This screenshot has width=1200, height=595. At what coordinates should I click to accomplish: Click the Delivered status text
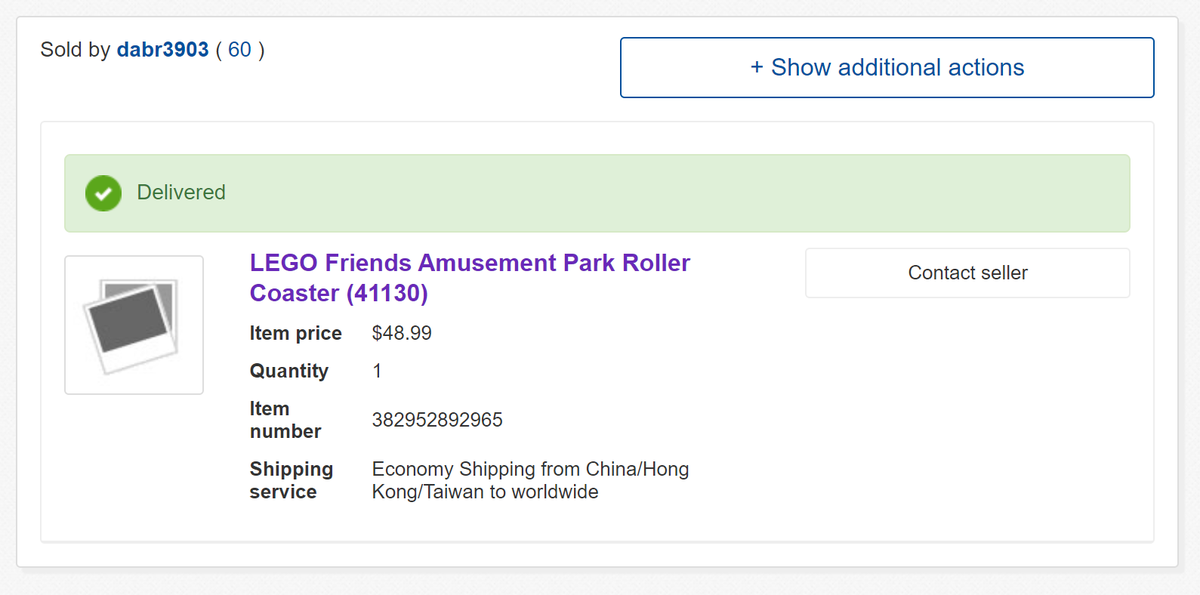(181, 193)
